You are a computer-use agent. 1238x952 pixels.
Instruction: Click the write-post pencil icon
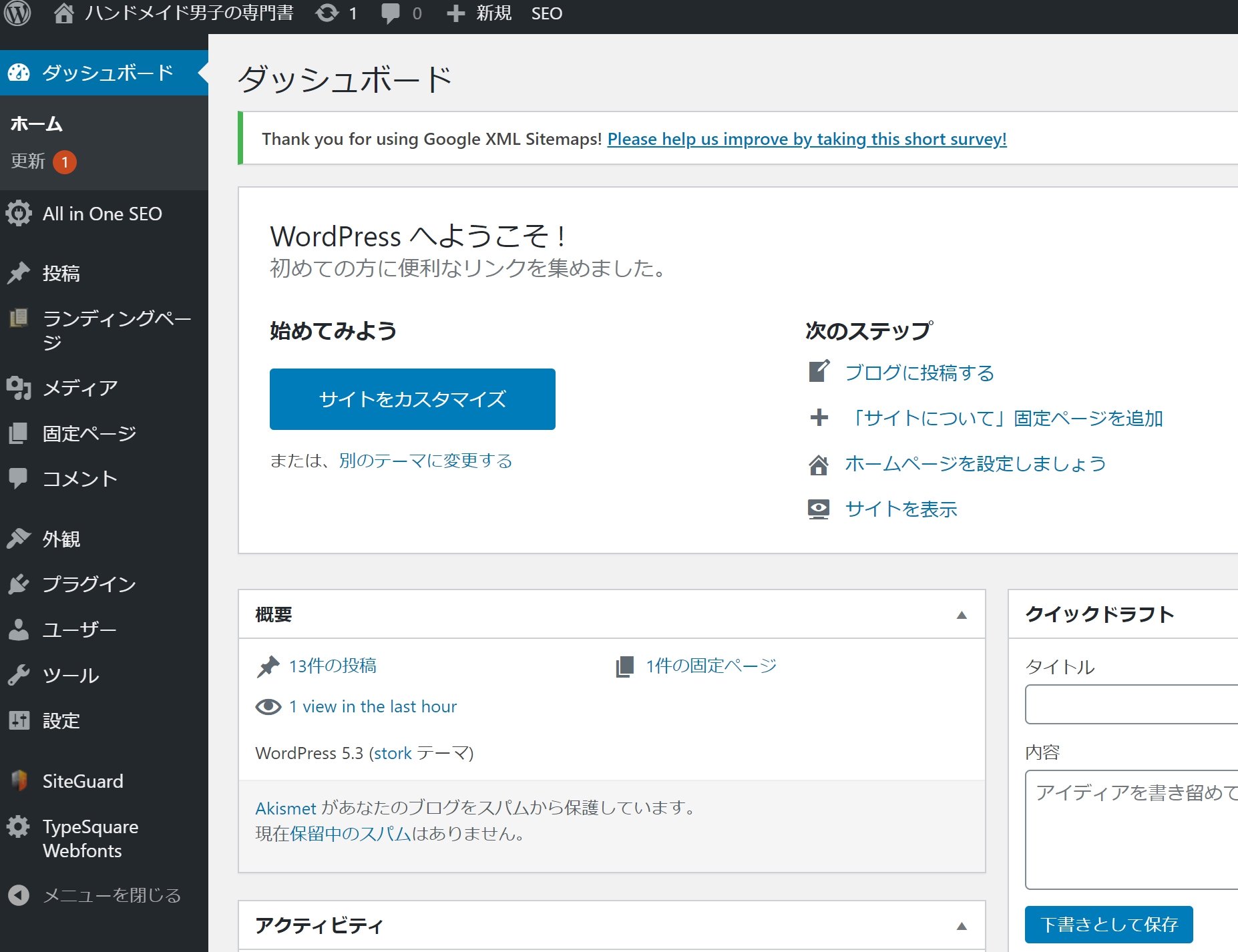[x=819, y=371]
